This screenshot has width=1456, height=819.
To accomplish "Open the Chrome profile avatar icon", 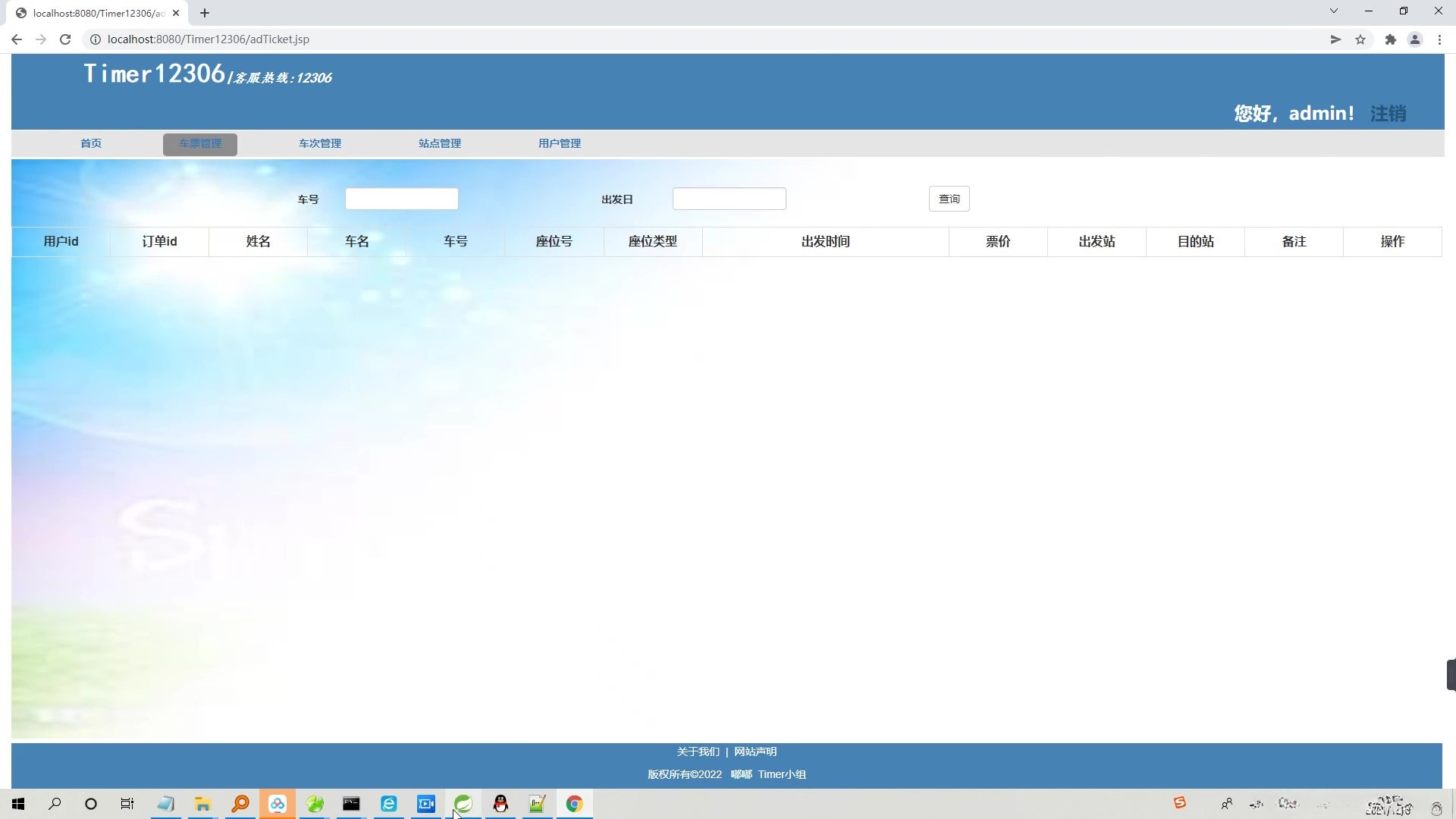I will coord(1414,39).
